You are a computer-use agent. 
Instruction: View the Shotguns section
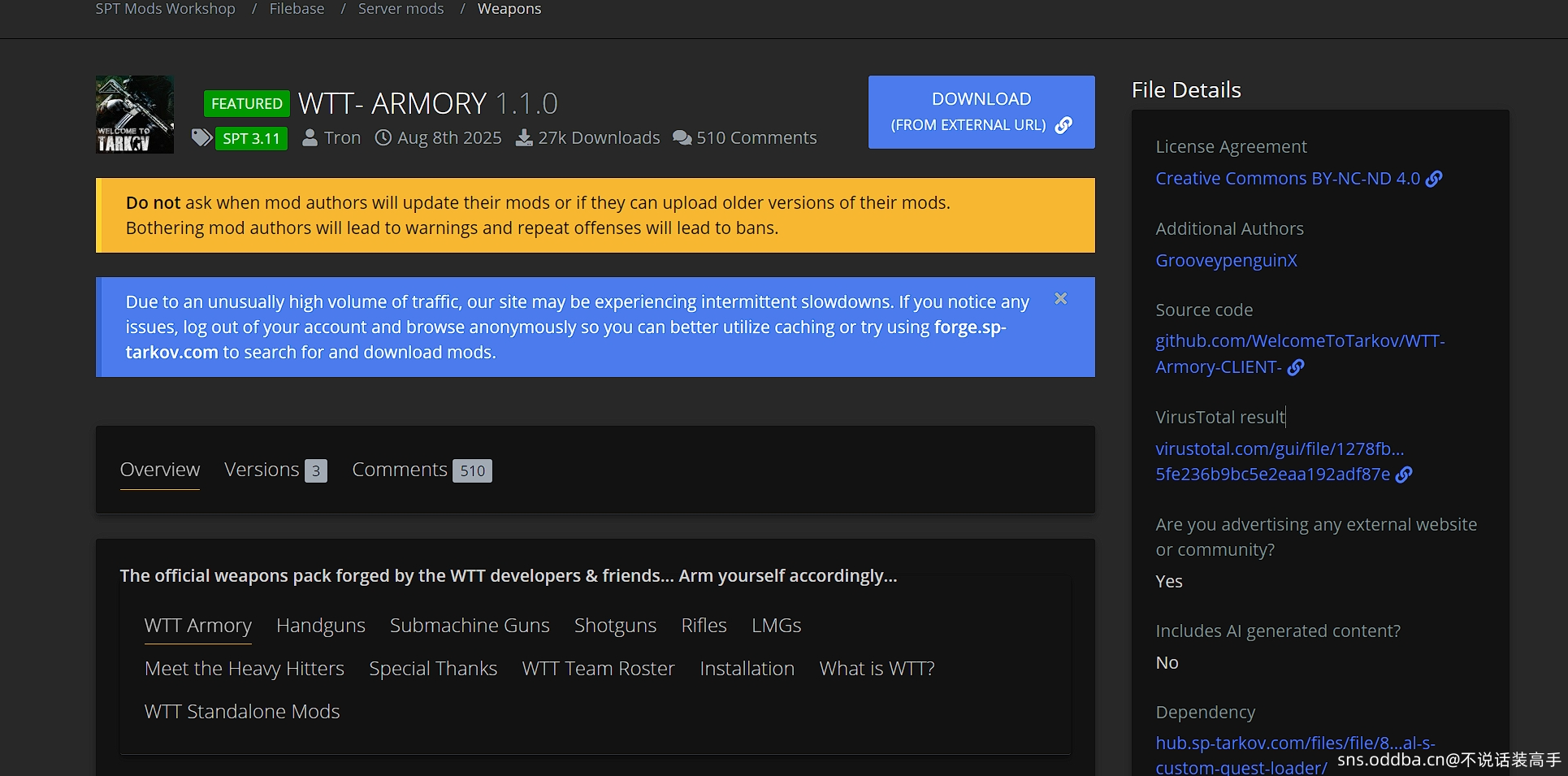(615, 626)
